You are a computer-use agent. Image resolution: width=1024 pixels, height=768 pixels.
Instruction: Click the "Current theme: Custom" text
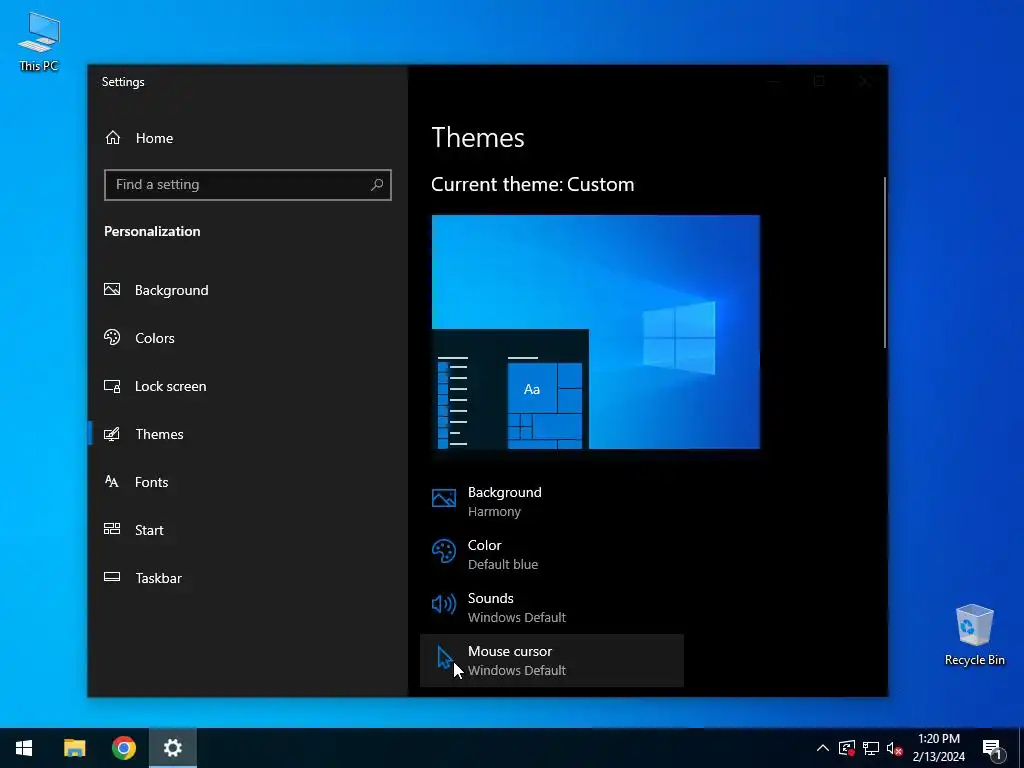point(532,184)
